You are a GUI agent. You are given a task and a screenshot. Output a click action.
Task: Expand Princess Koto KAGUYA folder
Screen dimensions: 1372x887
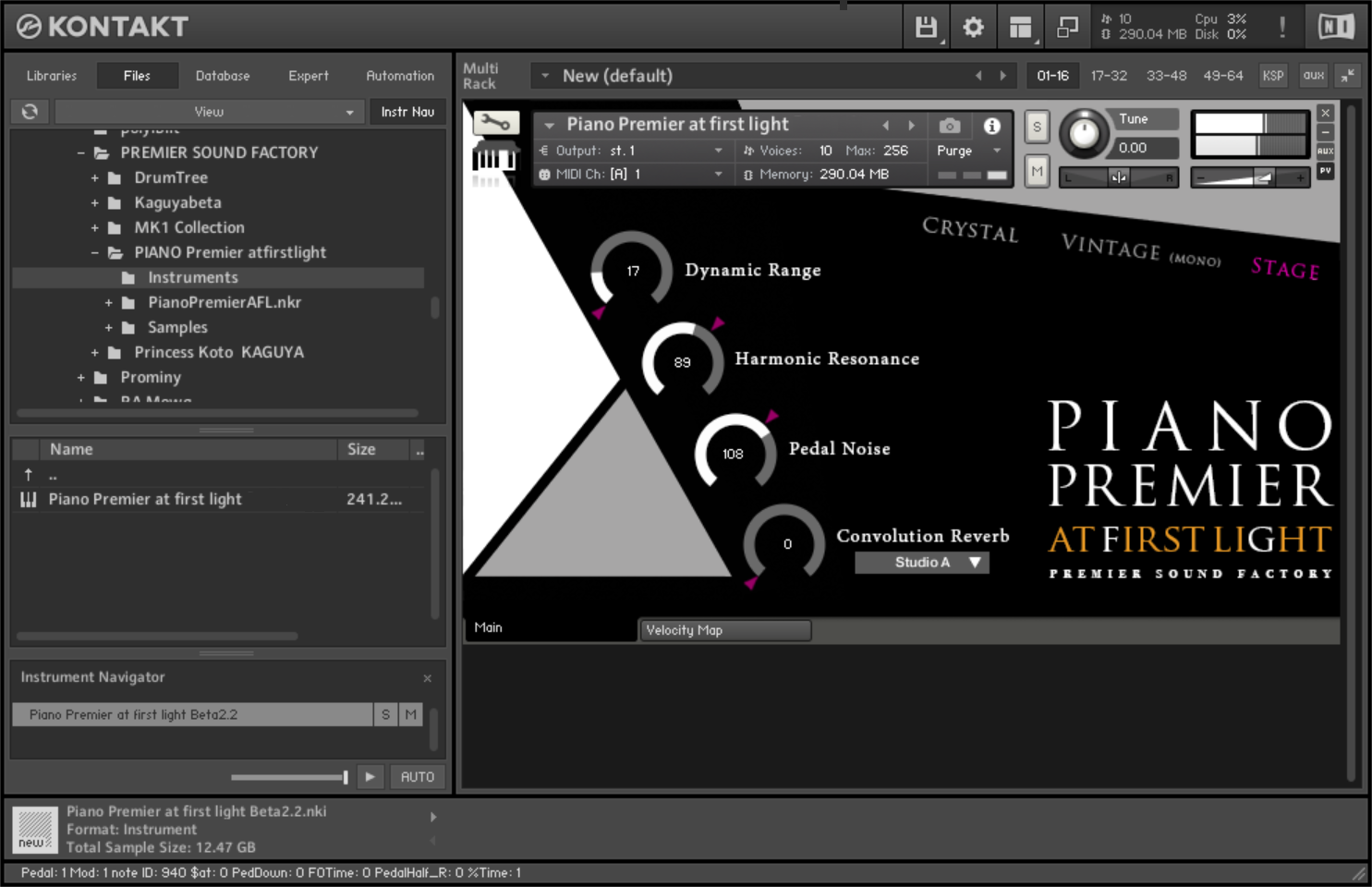tap(95, 352)
